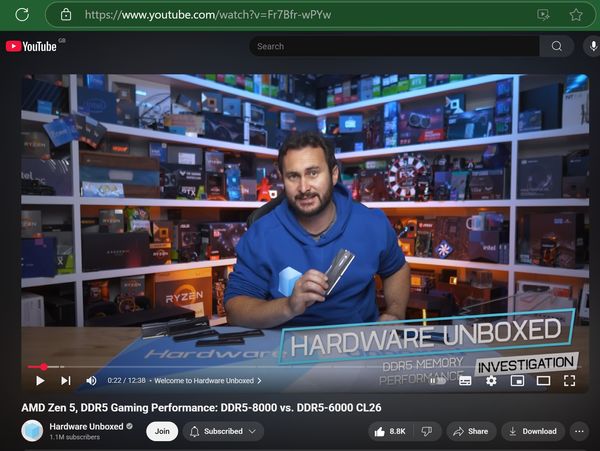The image size is (600, 451).
Task: Submit search with the magnifier button
Action: [556, 46]
